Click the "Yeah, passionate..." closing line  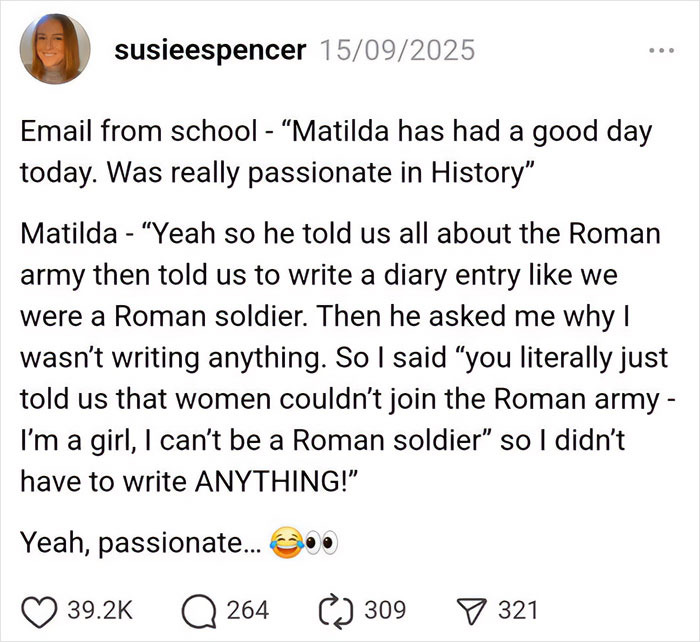pyautogui.click(x=140, y=543)
